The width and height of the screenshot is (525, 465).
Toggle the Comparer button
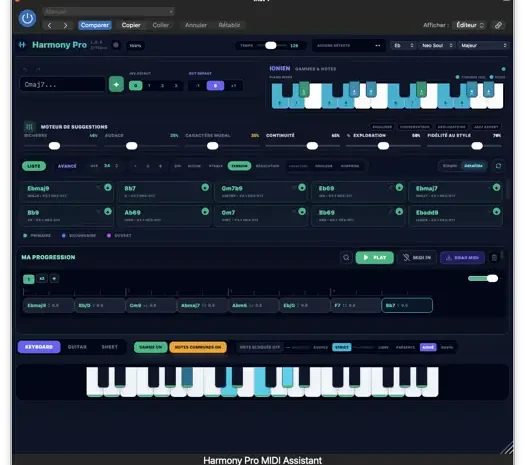95,25
